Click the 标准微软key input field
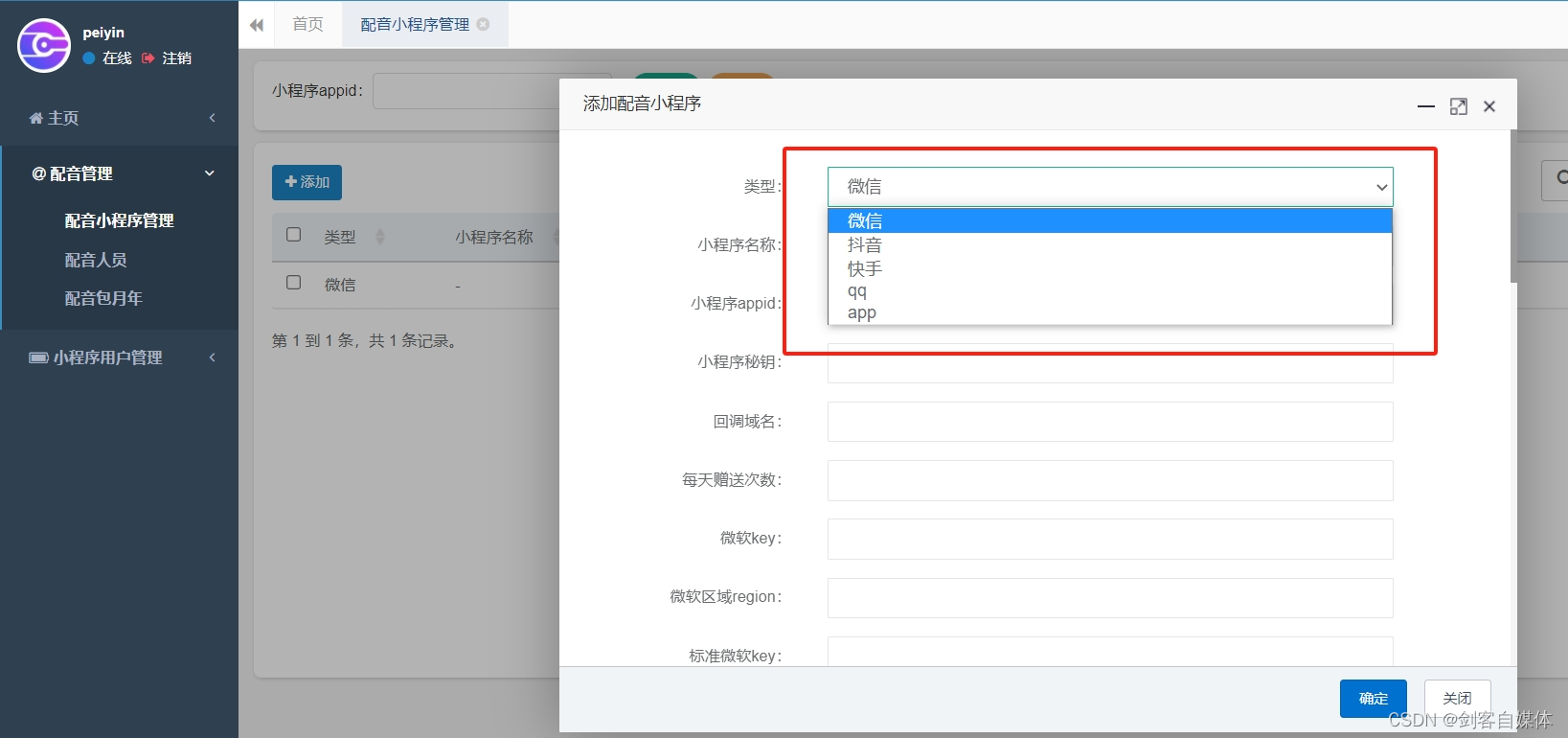Screen dimensions: 1568x738 pos(1110,652)
